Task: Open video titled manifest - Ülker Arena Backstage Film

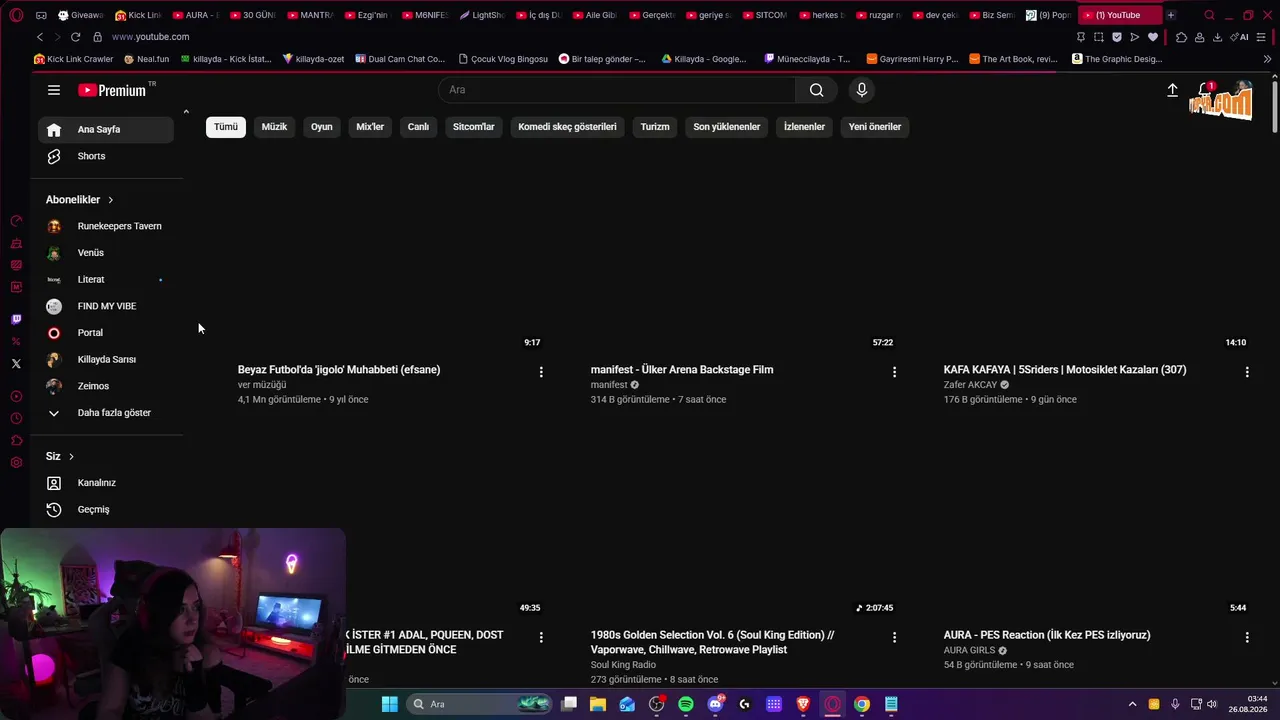Action: pos(682,370)
